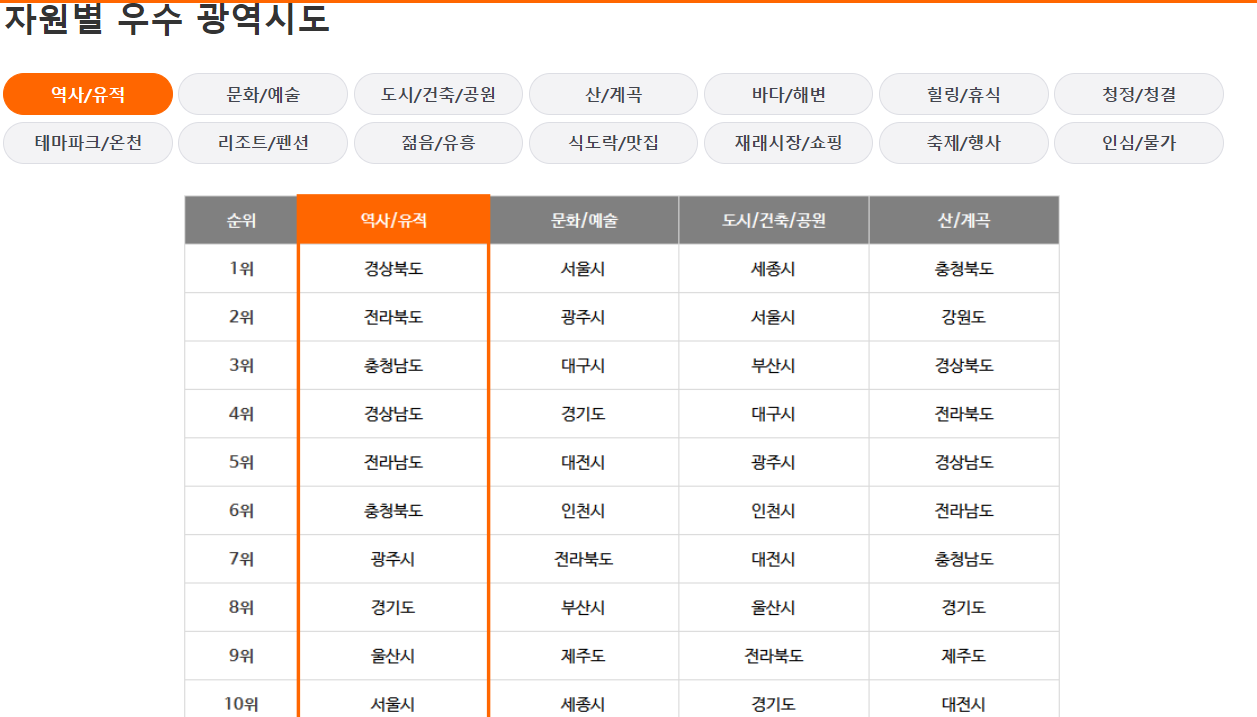Select 경상남도 in the 4위 row
Screen dimensions: 1257x717
tap(393, 414)
